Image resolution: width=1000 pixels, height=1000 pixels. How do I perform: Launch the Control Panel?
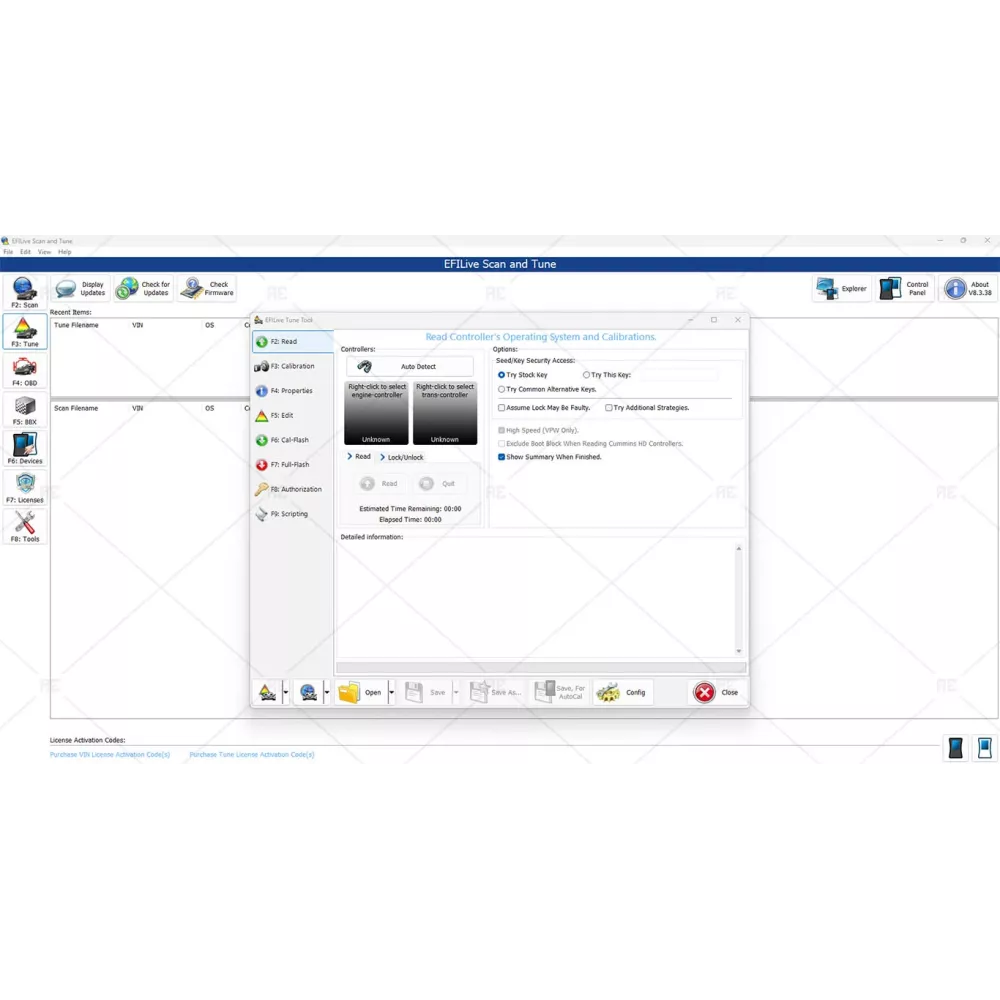[x=905, y=289]
